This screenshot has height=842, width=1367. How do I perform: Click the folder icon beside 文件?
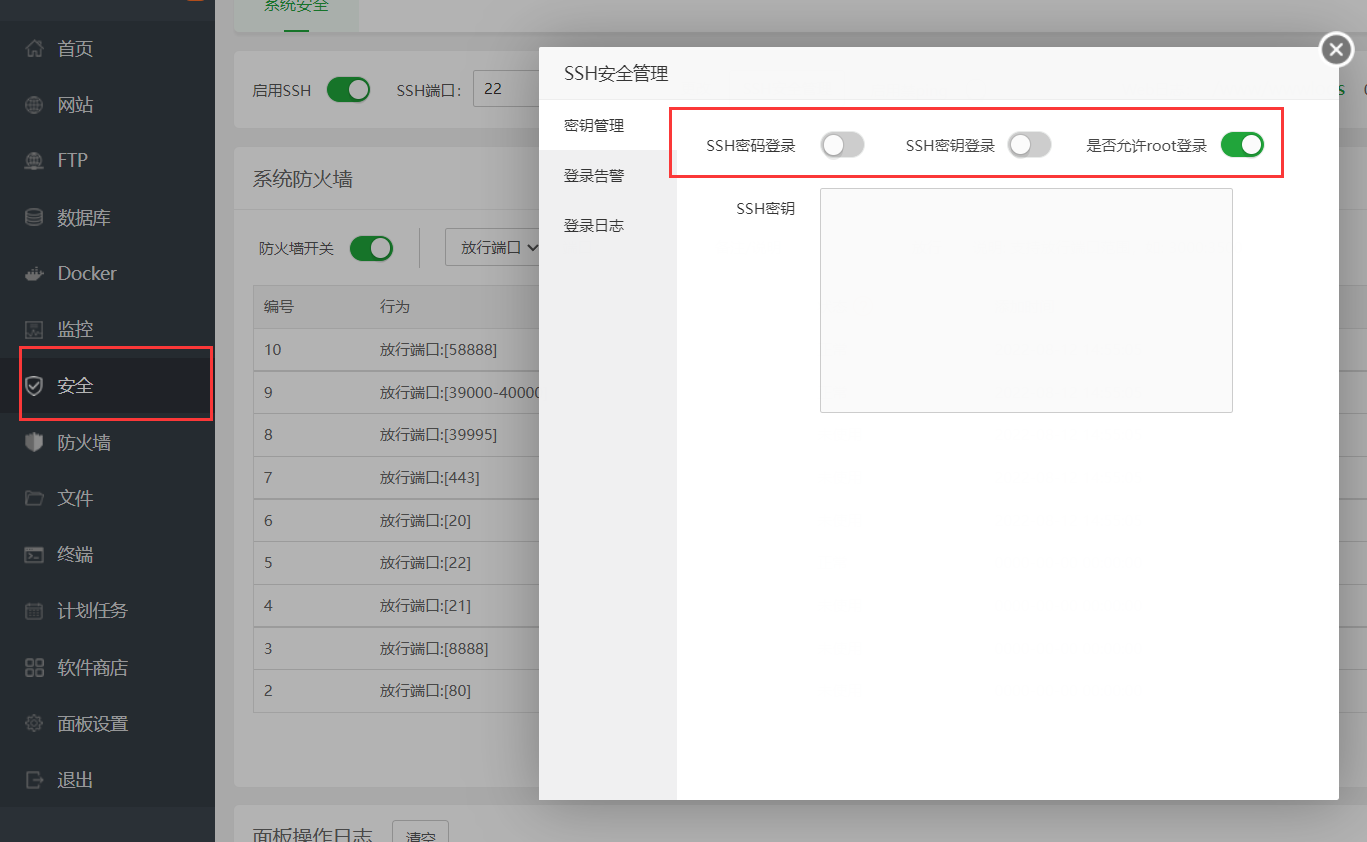coord(35,498)
